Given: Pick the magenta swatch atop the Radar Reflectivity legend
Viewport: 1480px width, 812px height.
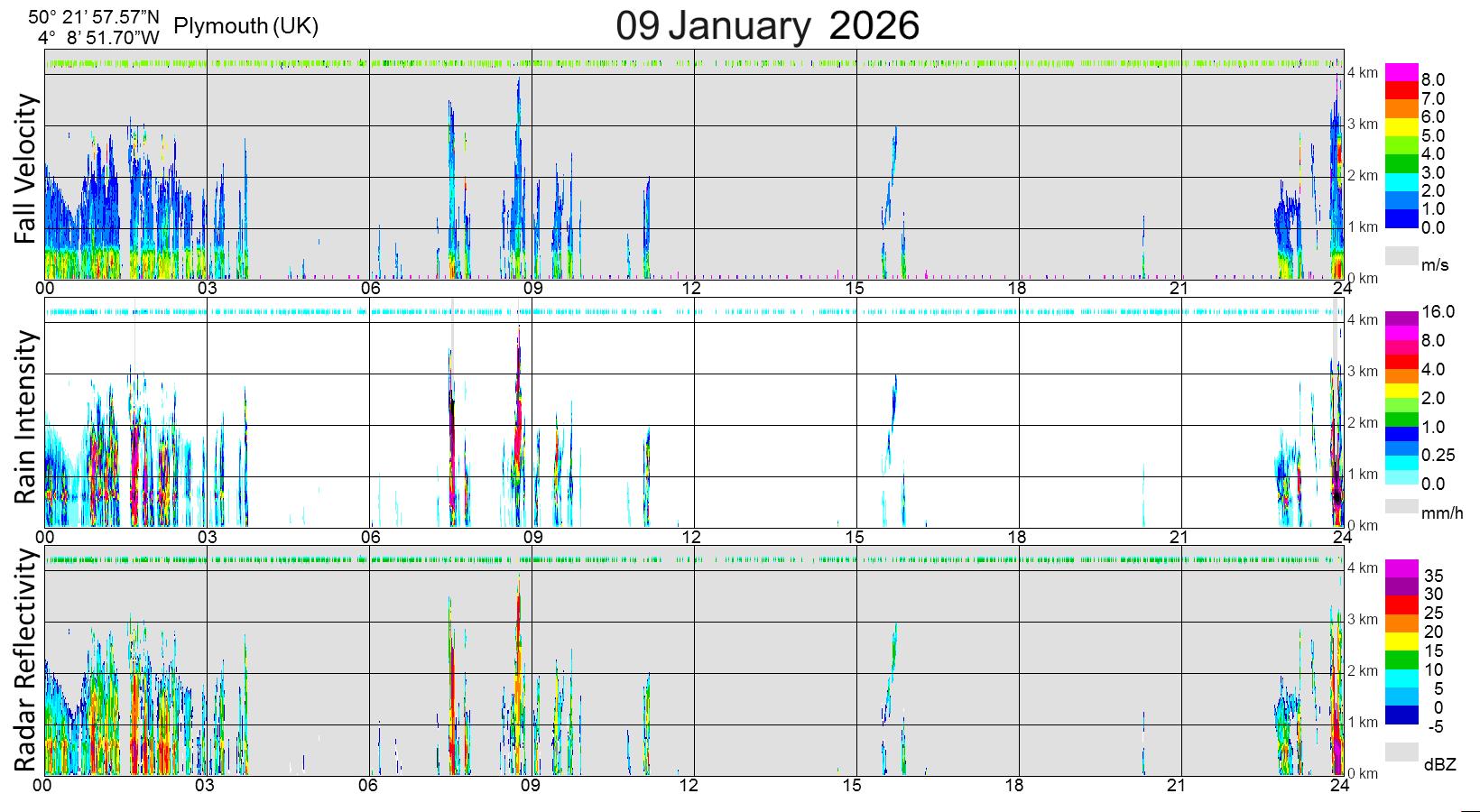Looking at the screenshot, I should [1401, 568].
